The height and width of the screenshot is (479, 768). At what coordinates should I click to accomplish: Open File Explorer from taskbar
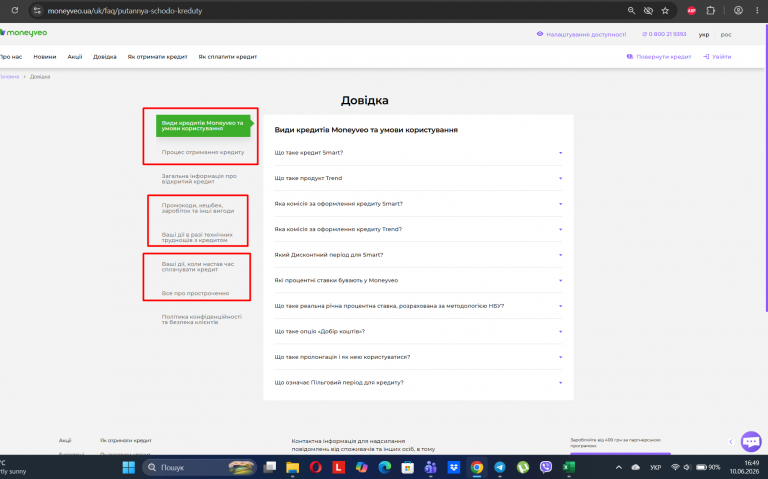click(x=292, y=467)
